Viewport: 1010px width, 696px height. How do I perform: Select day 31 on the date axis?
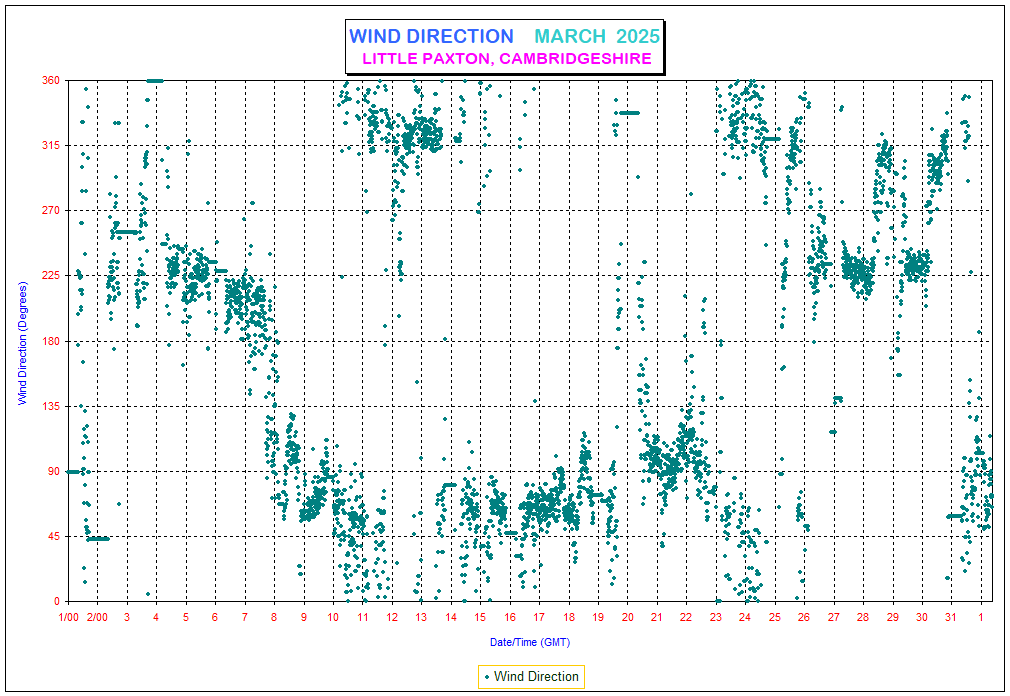pos(951,617)
